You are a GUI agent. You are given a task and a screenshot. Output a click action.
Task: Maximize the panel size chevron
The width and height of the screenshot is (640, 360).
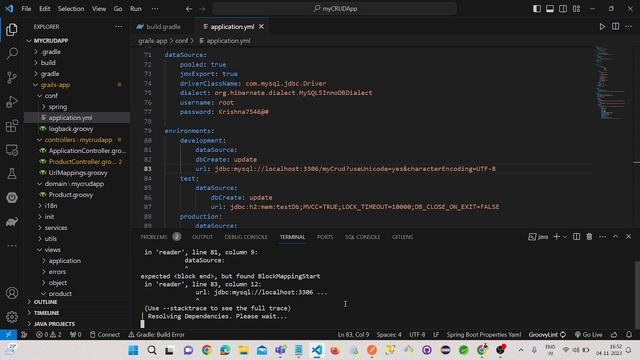(615, 237)
